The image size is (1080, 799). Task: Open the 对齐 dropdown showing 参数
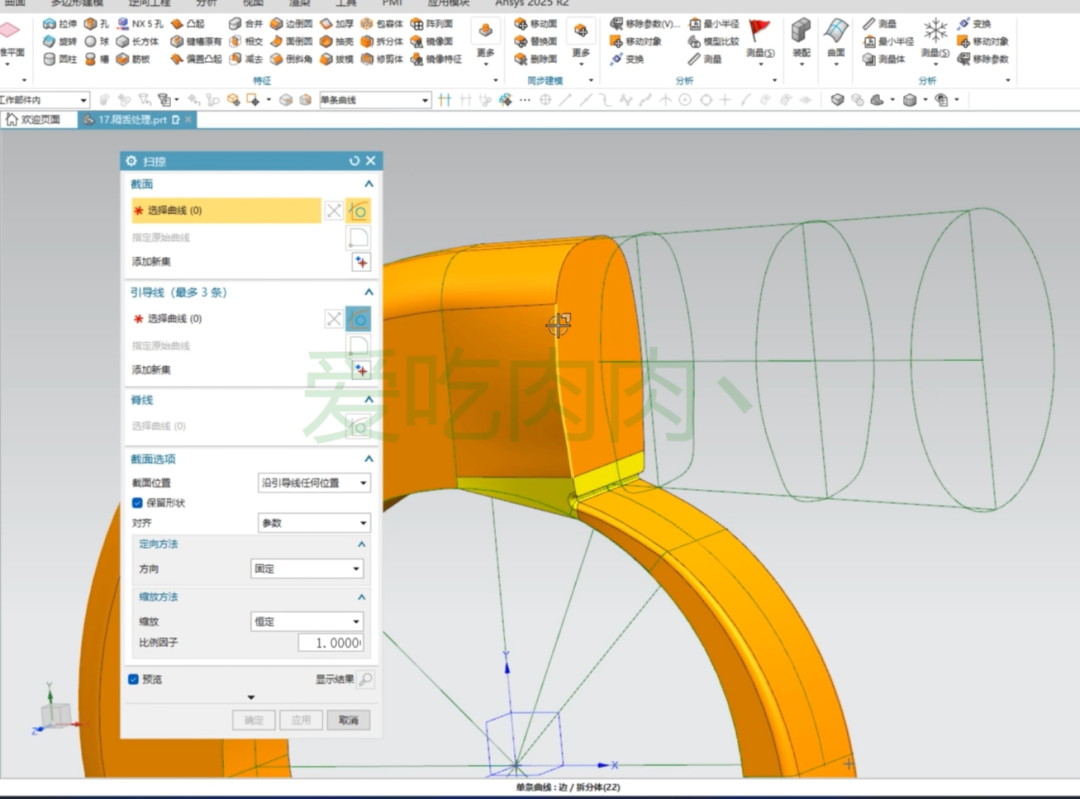[x=314, y=523]
